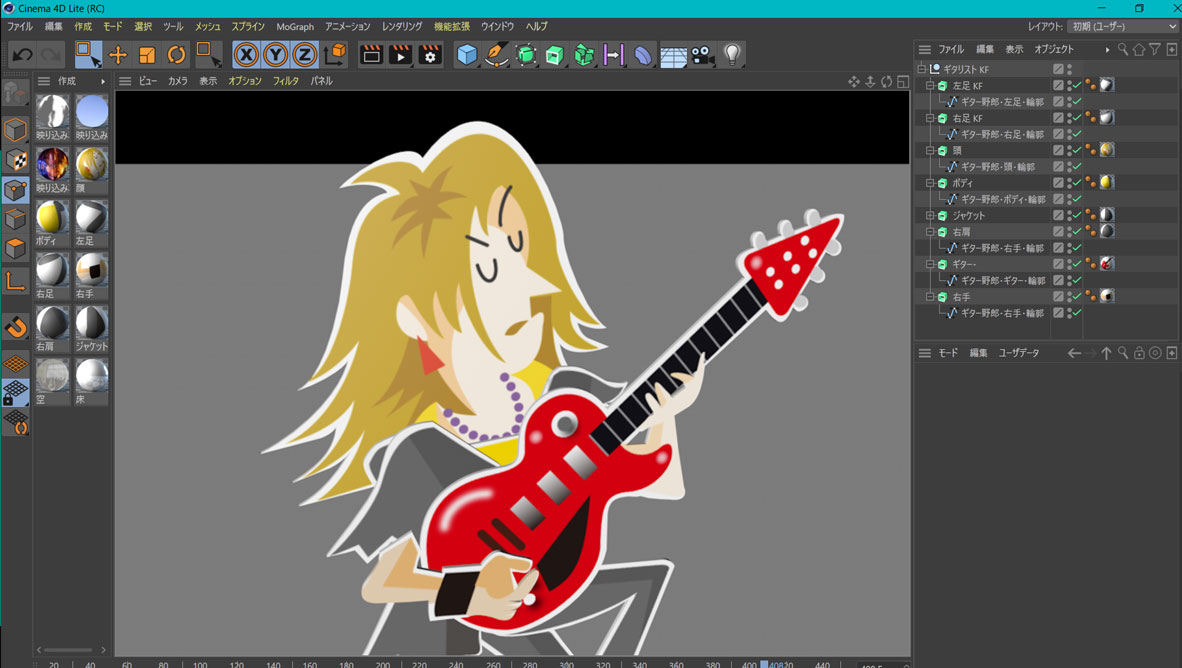The image size is (1182, 668).
Task: Select the ギター object in the tree
Action: [x=964, y=264]
